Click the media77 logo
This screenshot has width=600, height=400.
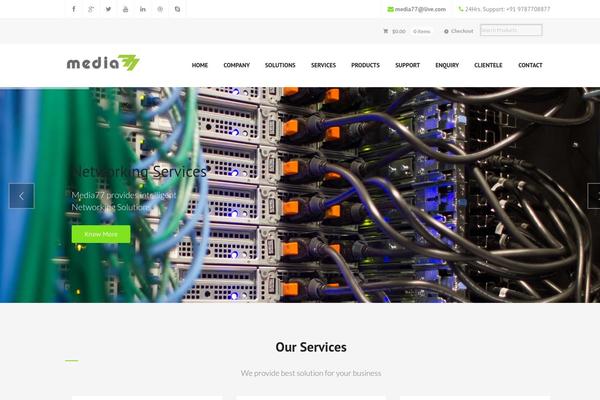click(x=103, y=63)
